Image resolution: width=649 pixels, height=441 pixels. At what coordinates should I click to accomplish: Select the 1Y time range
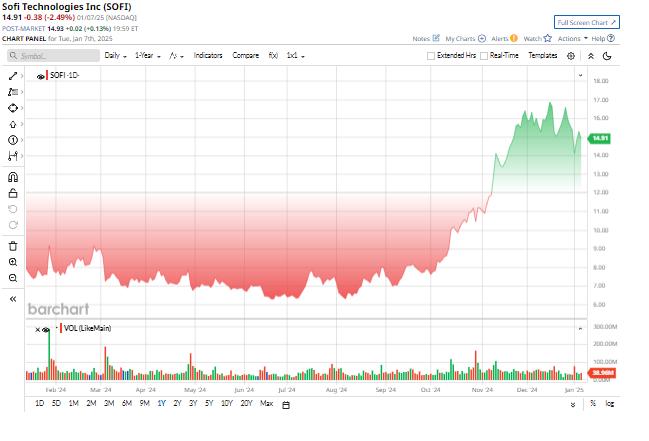[161, 403]
